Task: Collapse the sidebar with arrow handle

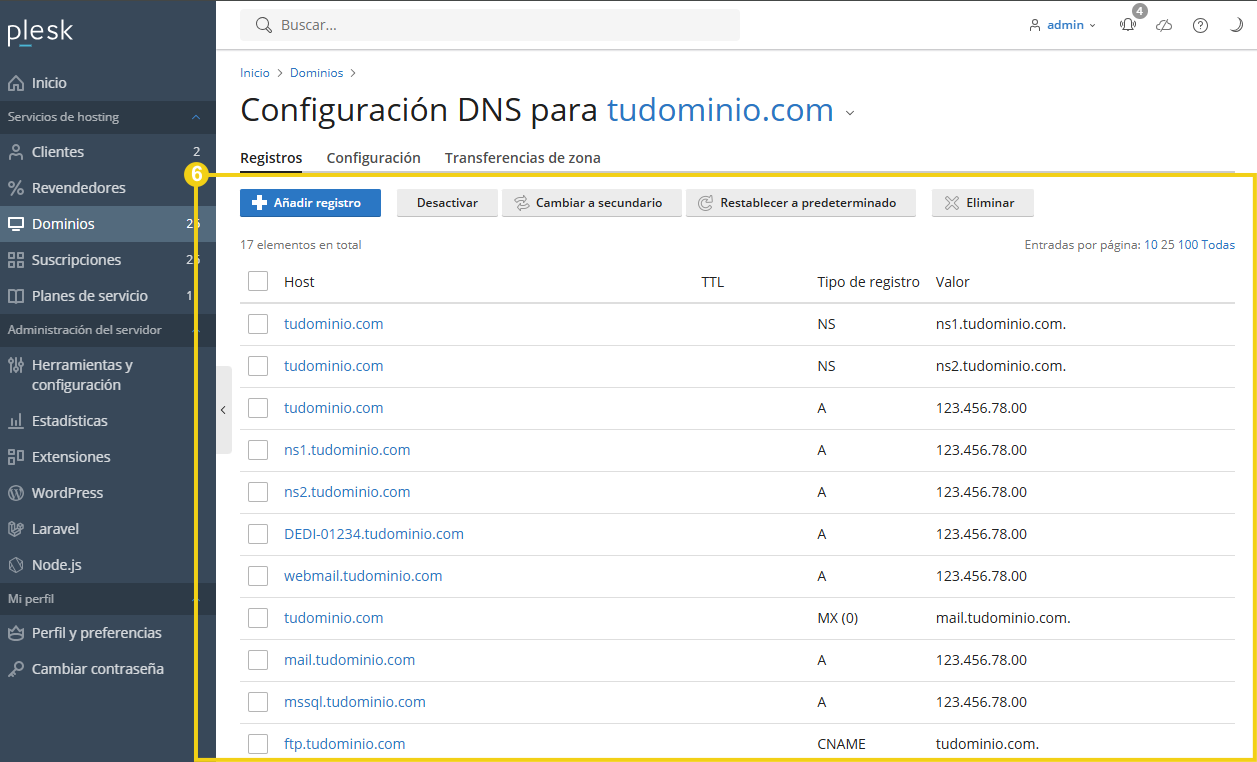Action: pyautogui.click(x=223, y=410)
